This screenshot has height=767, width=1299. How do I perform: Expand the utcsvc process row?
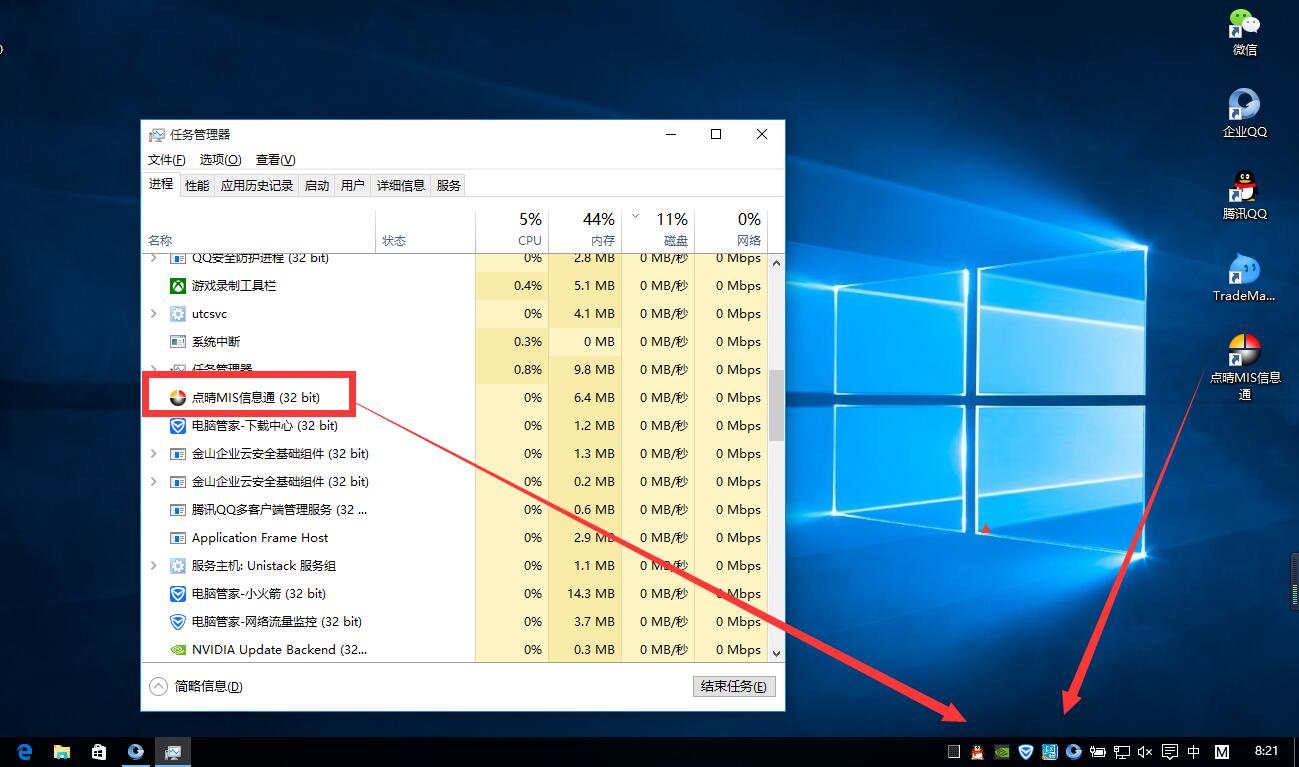click(153, 314)
